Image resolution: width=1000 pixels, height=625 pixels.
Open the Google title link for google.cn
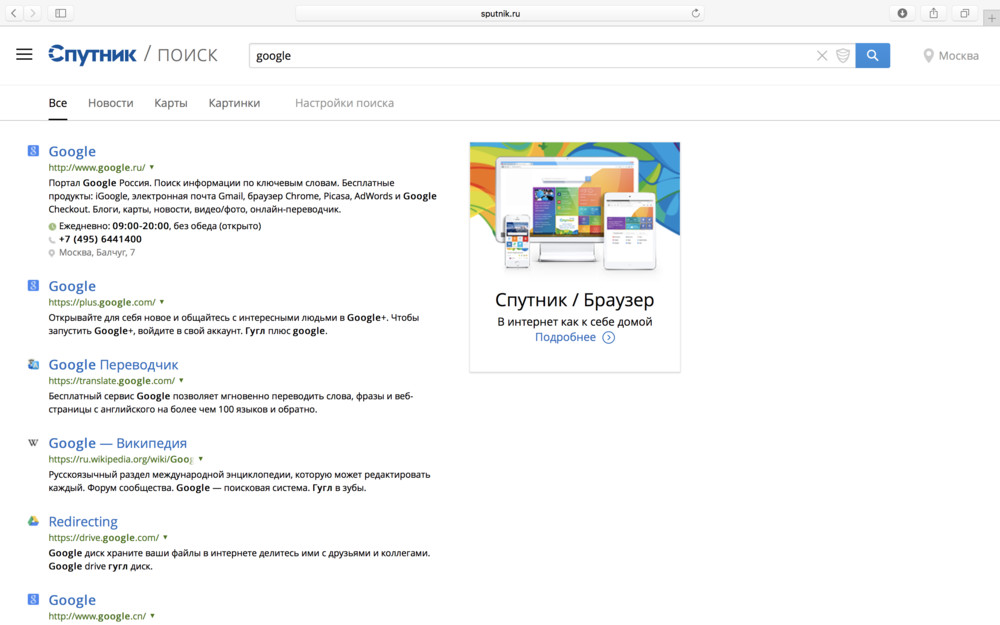point(72,599)
